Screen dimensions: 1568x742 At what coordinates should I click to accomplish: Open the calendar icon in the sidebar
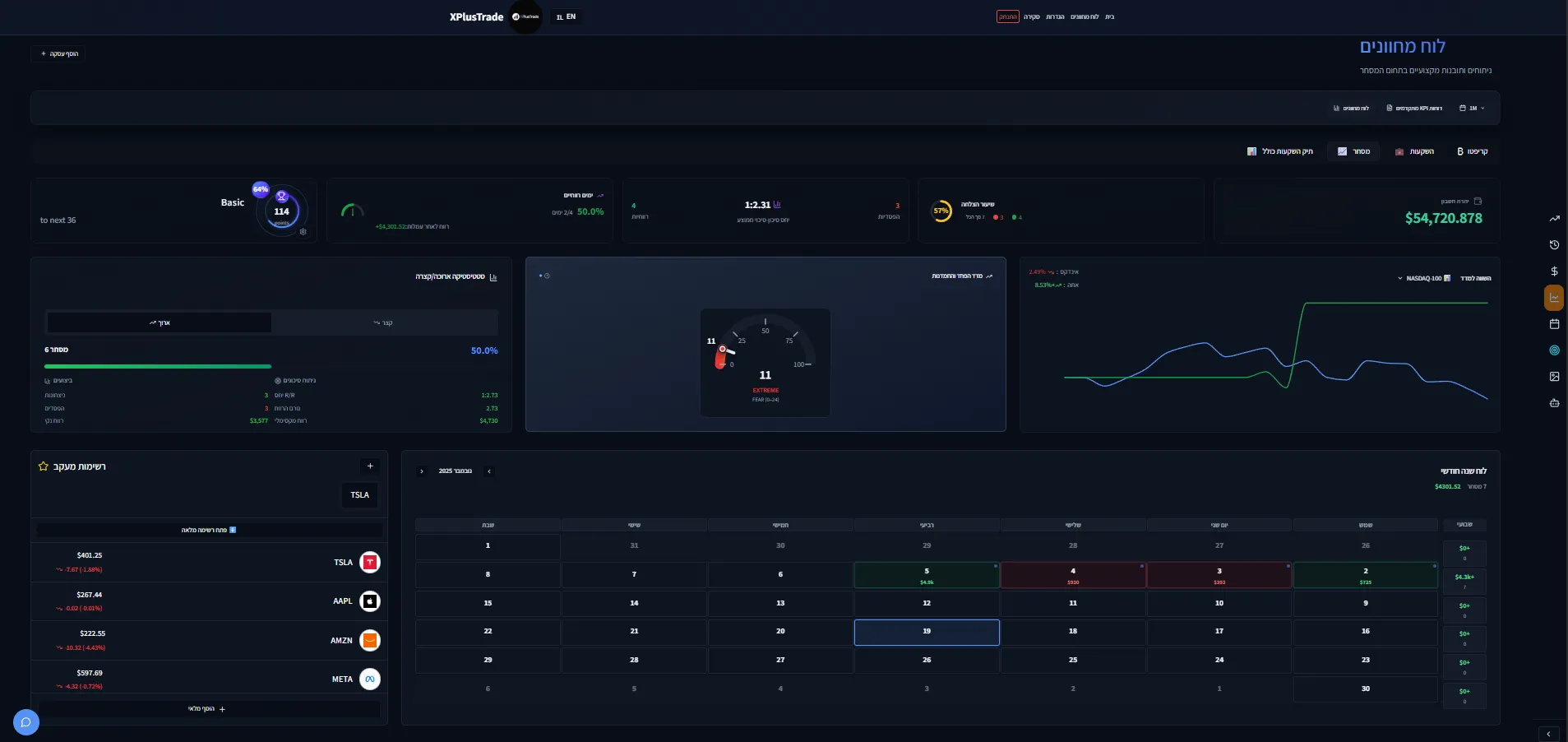1554,324
